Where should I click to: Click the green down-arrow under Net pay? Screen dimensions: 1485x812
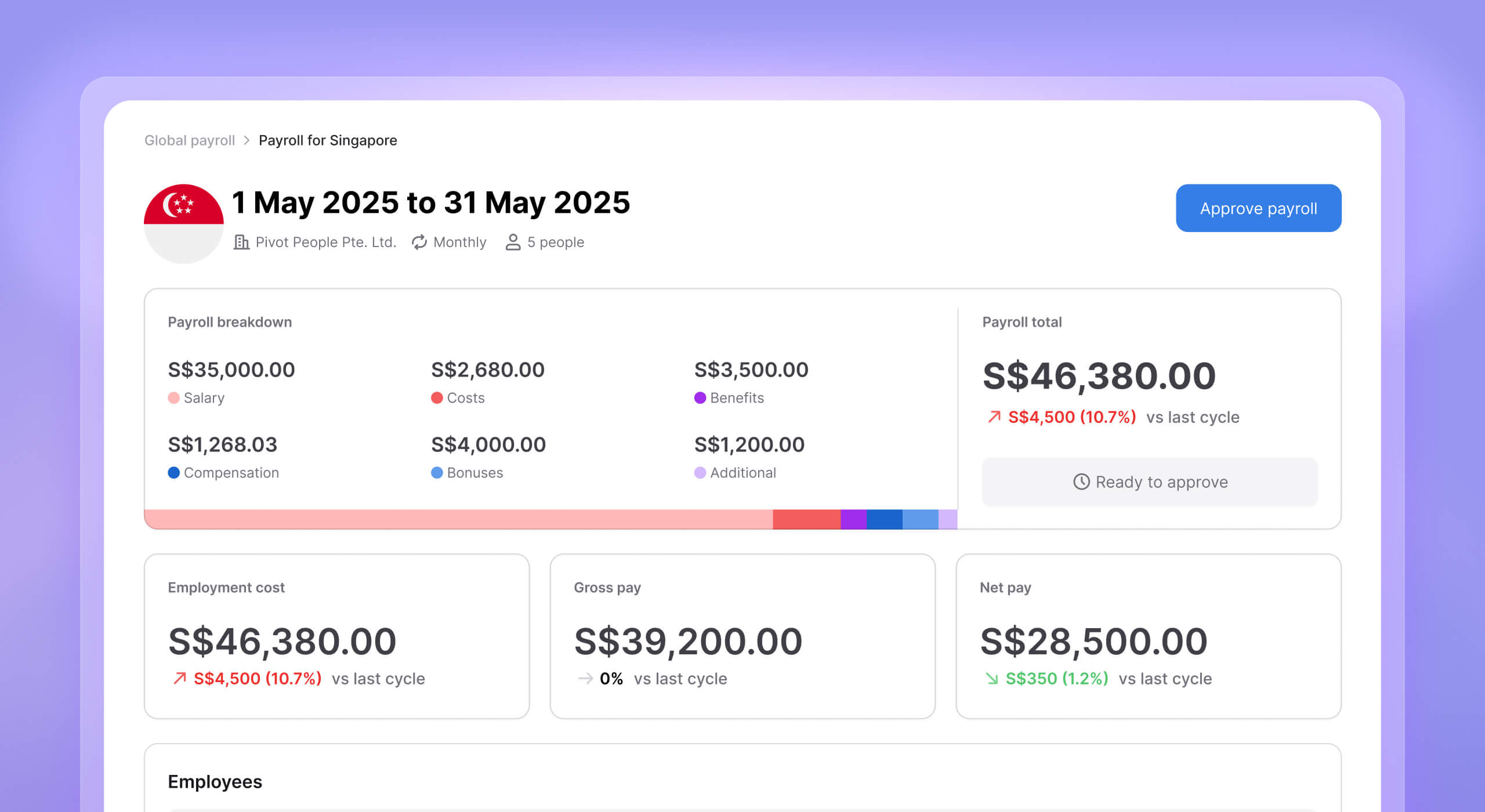coord(991,678)
